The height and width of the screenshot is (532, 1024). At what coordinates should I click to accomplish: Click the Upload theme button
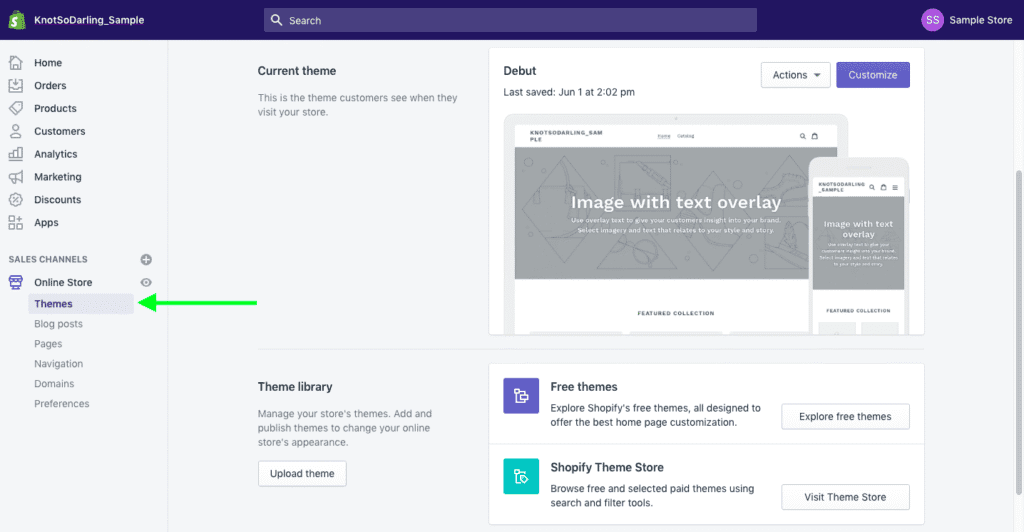coord(302,473)
